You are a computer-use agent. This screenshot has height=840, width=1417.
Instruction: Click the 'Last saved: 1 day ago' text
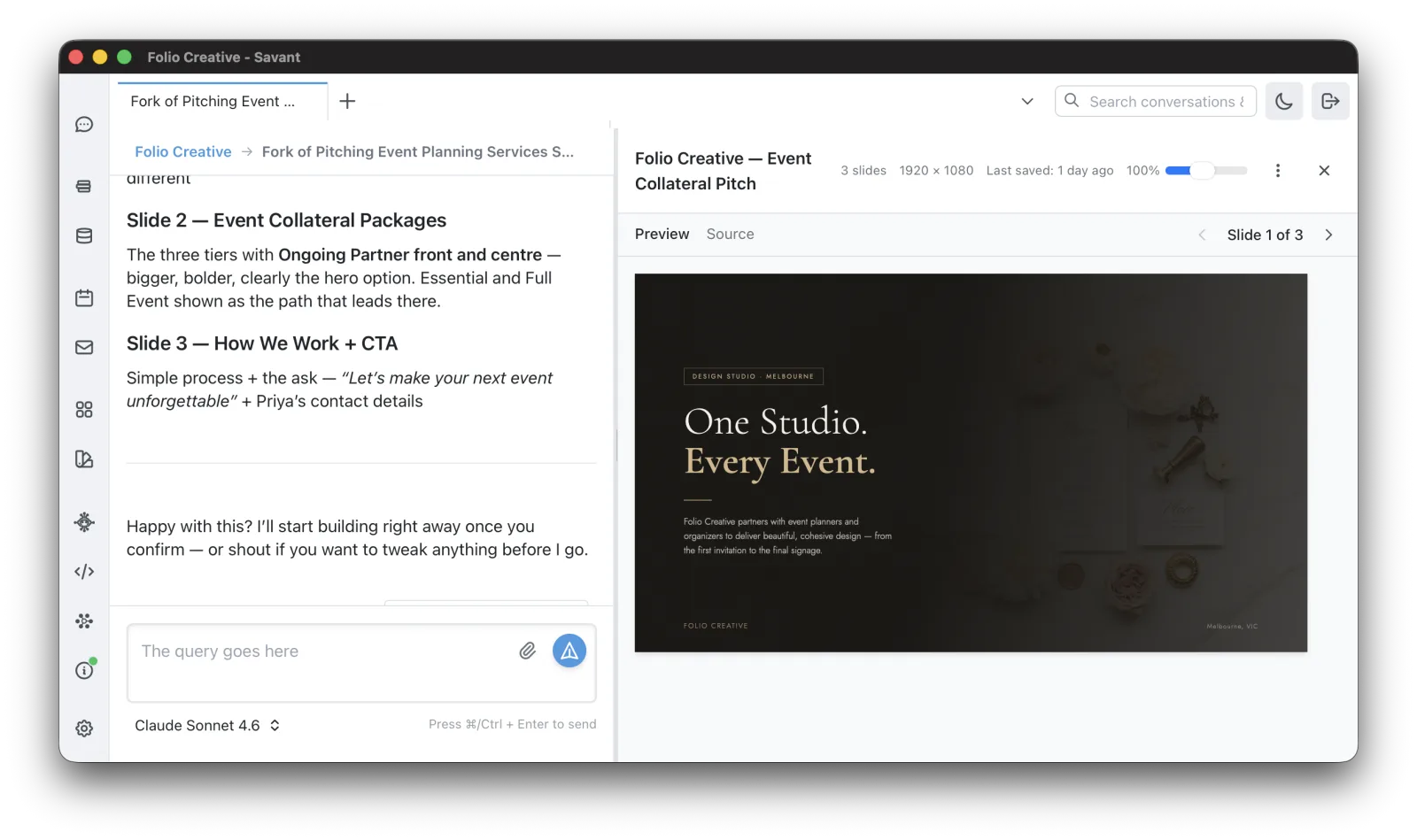coord(1049,171)
